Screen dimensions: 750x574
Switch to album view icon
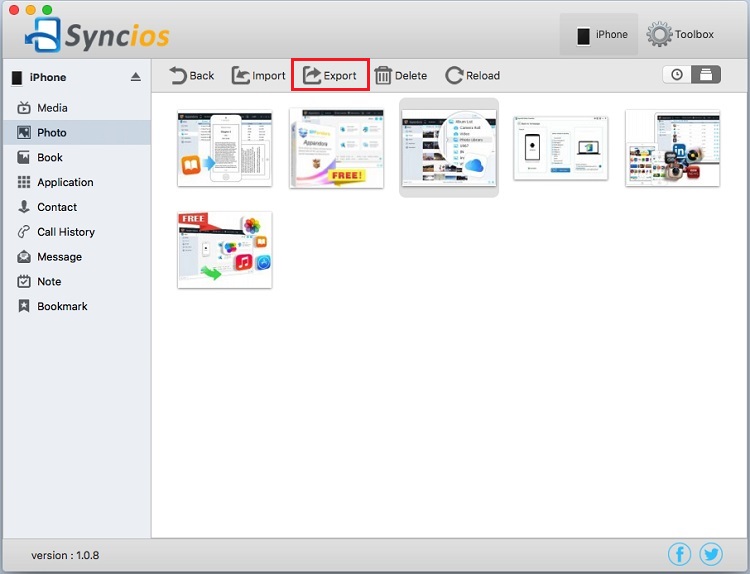(x=706, y=75)
